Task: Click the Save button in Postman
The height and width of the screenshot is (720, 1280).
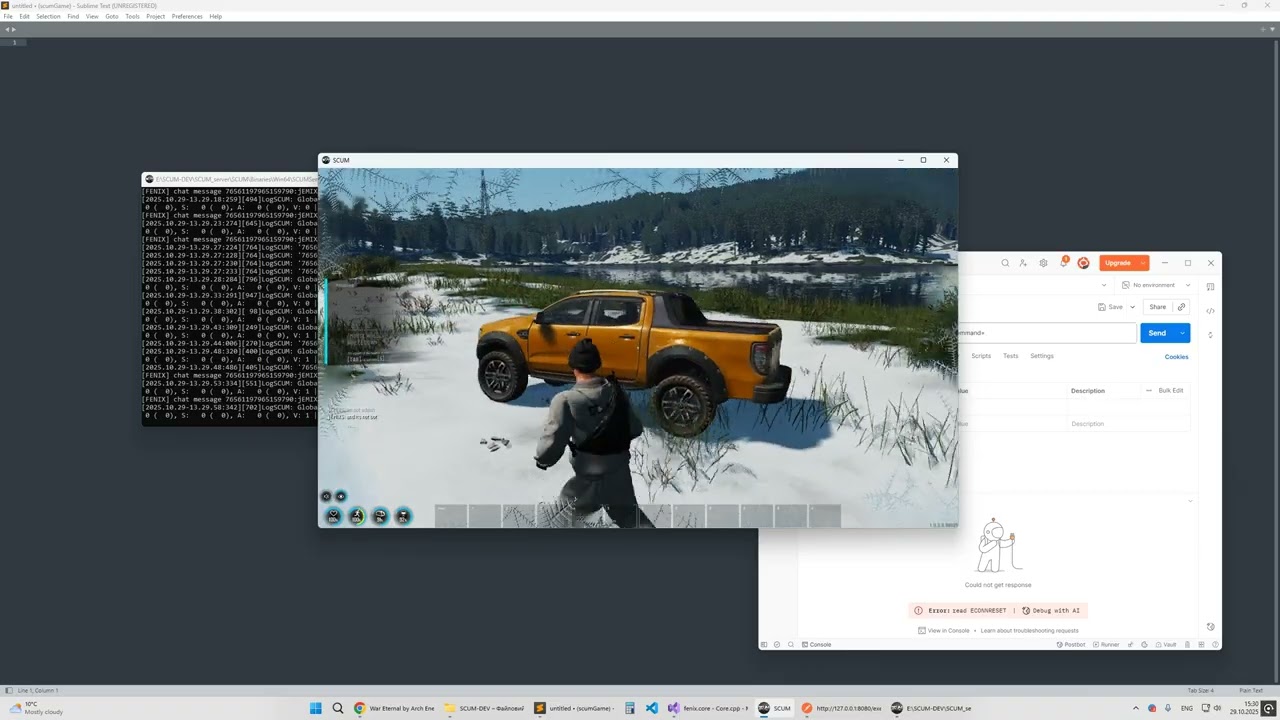Action: (1111, 307)
